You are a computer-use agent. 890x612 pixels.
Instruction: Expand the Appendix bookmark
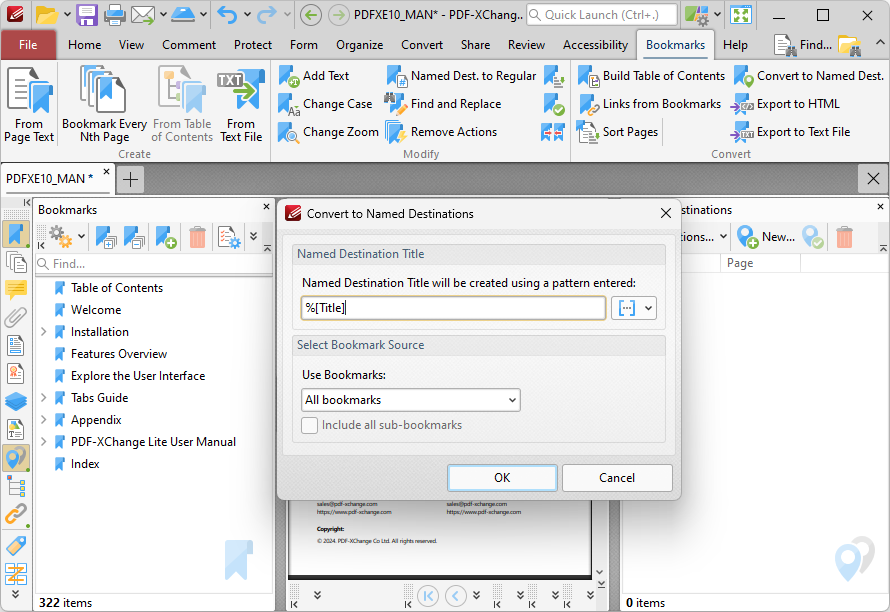click(44, 420)
